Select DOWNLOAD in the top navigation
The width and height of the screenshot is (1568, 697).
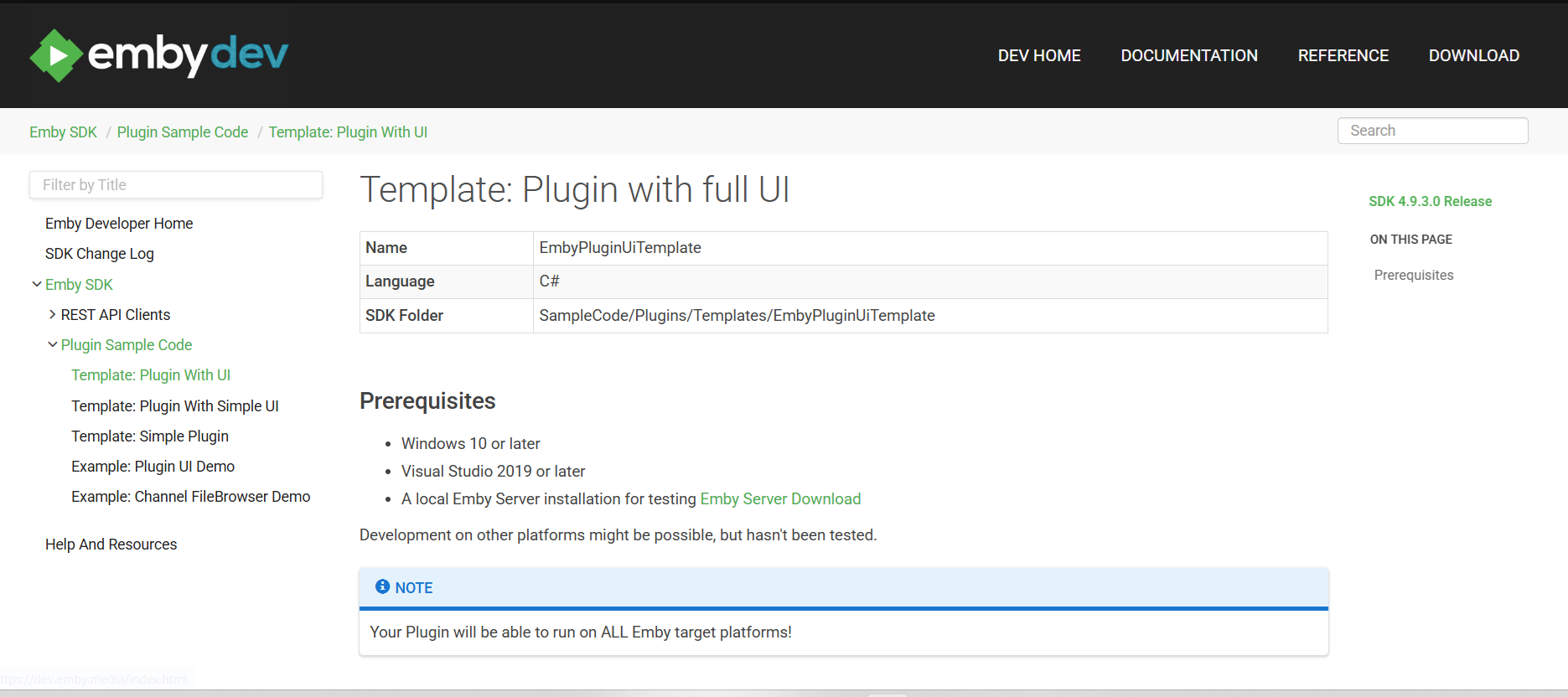point(1473,55)
